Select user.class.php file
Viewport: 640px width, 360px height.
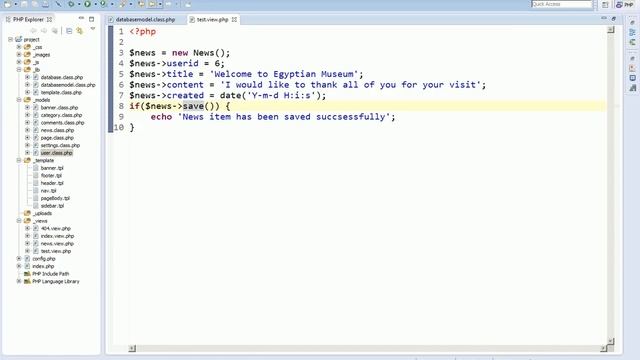tap(56, 153)
